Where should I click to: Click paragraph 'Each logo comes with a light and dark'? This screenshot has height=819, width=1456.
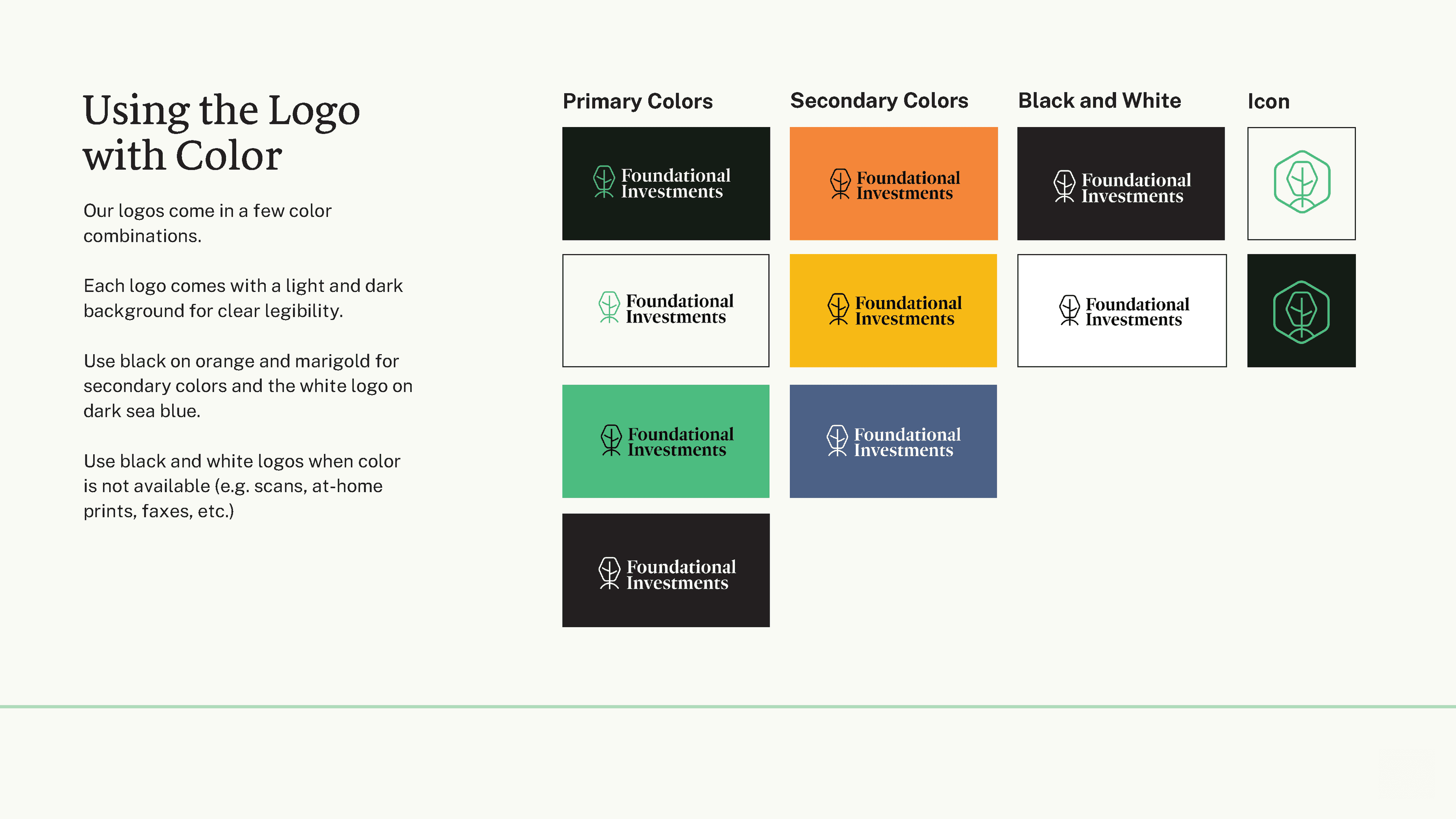(x=243, y=298)
